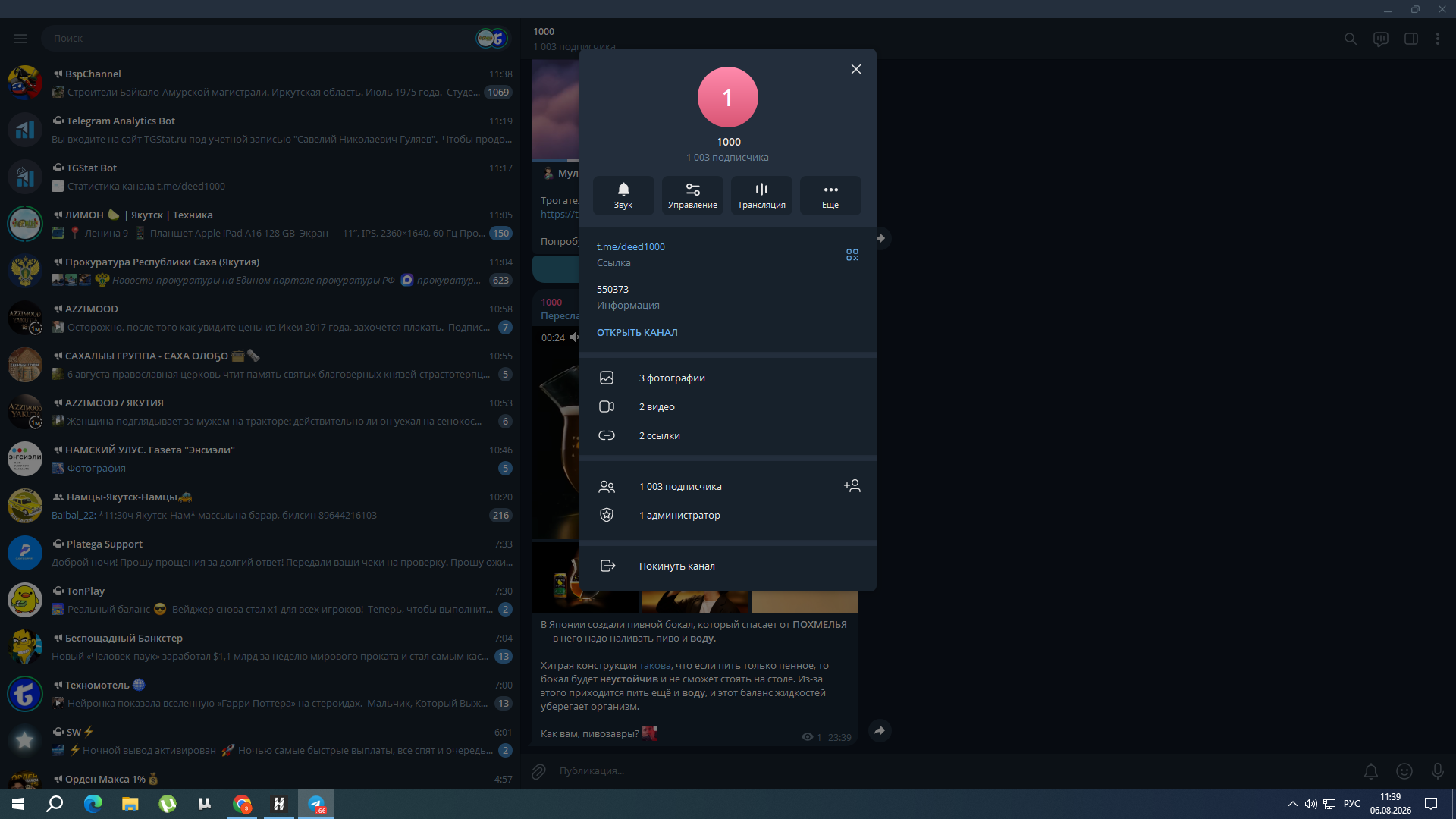Open Прокуратура Республики Саха channel
This screenshot has height=819, width=1456.
coord(259,271)
